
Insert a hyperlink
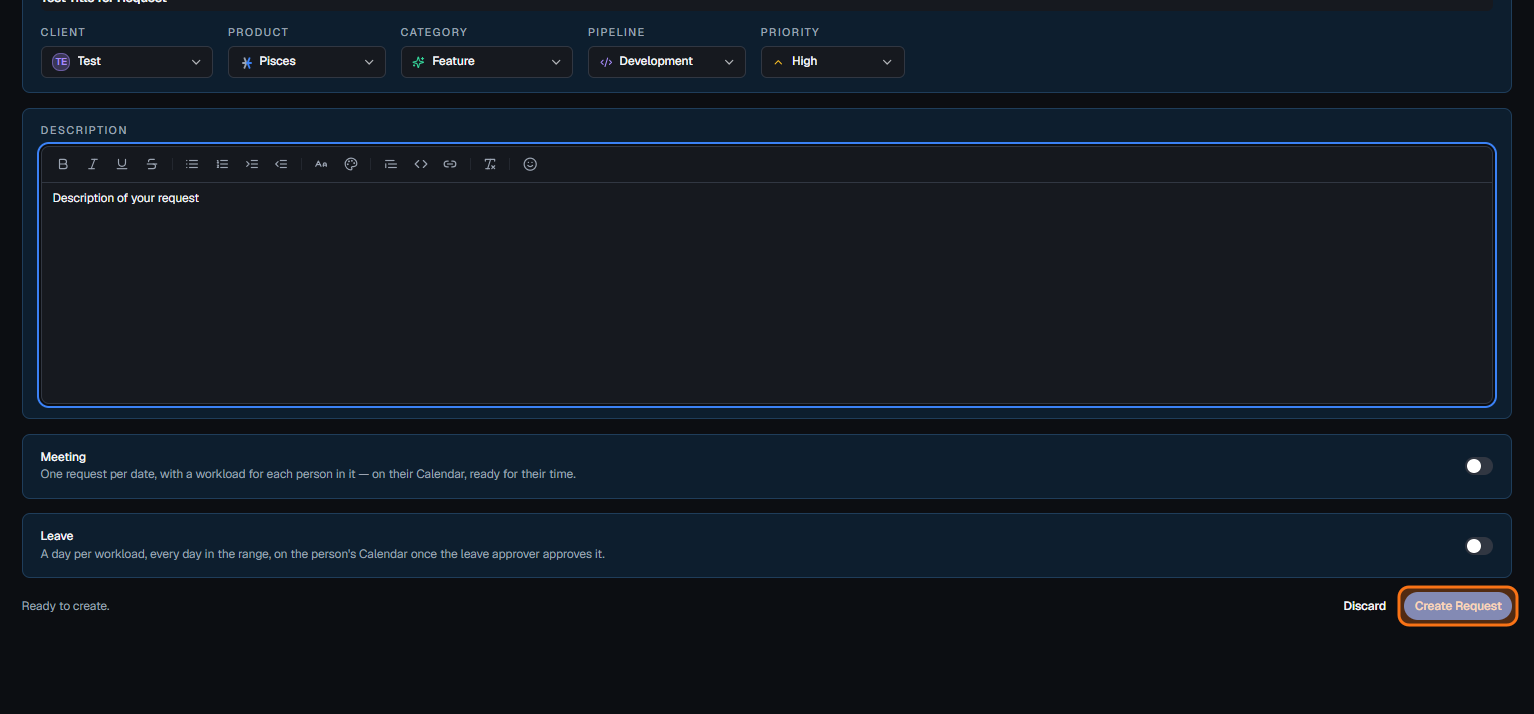tap(450, 164)
